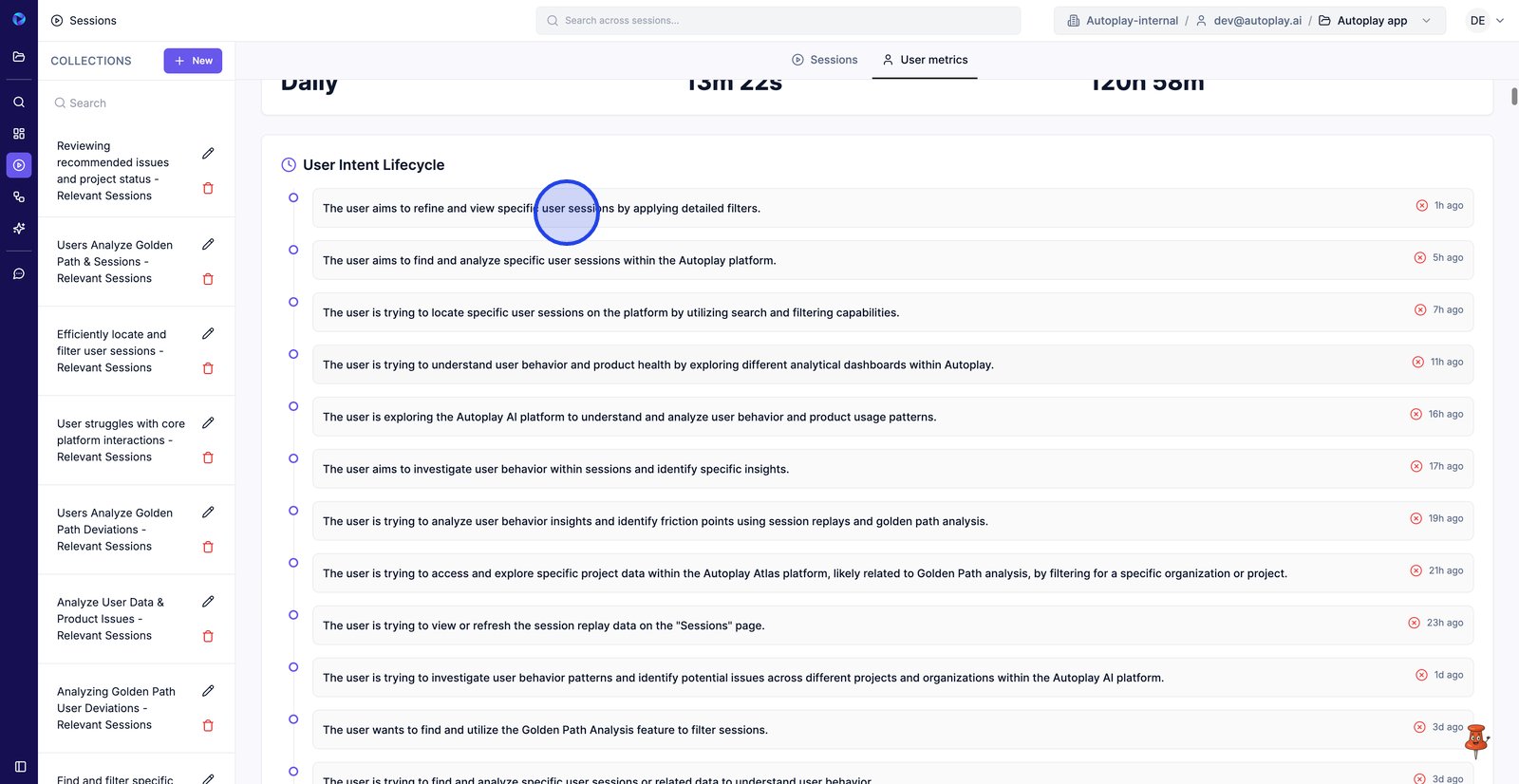Open the chat bubble icon in sidebar

click(x=19, y=274)
